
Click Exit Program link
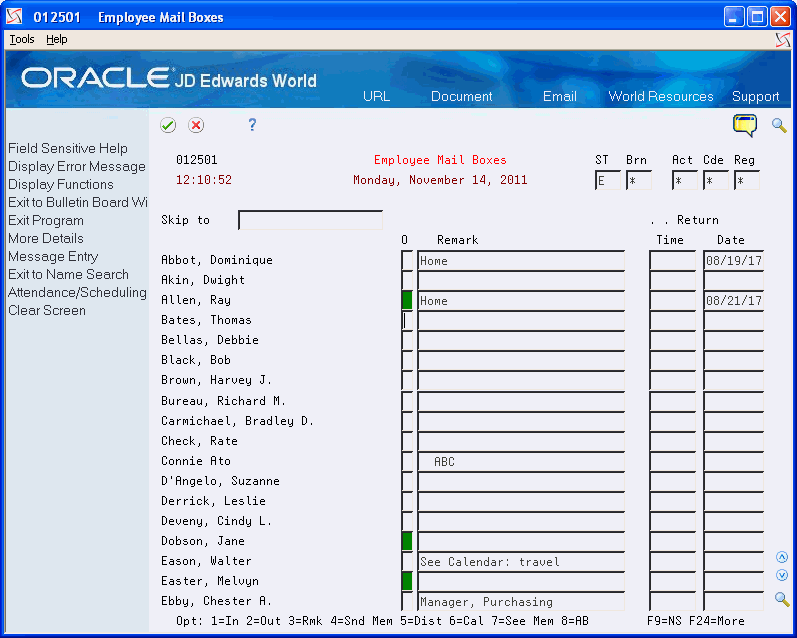click(46, 220)
